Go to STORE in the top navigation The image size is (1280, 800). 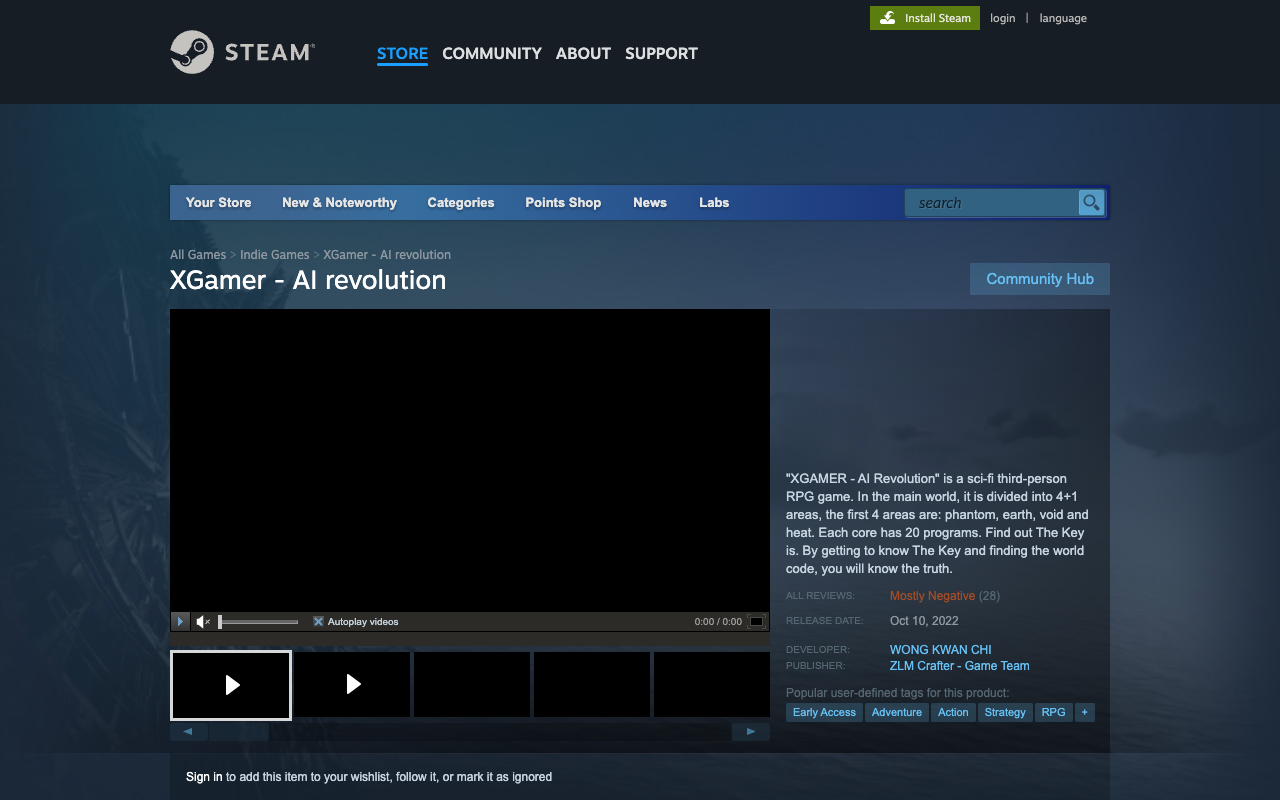point(402,53)
